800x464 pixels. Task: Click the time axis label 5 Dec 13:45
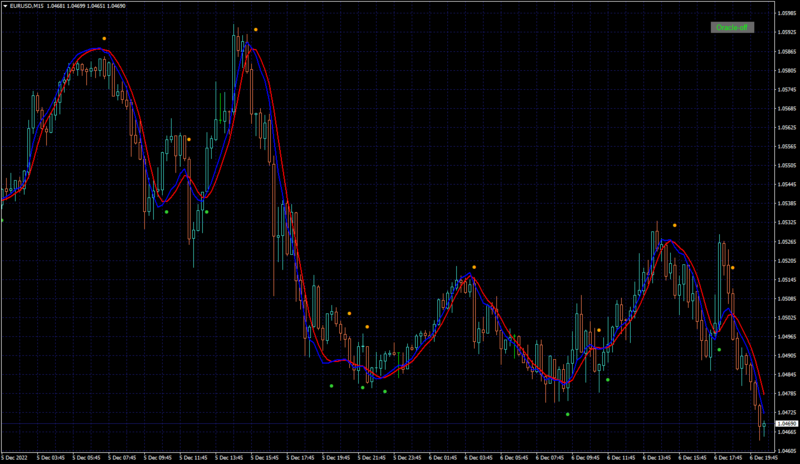[x=229, y=458]
